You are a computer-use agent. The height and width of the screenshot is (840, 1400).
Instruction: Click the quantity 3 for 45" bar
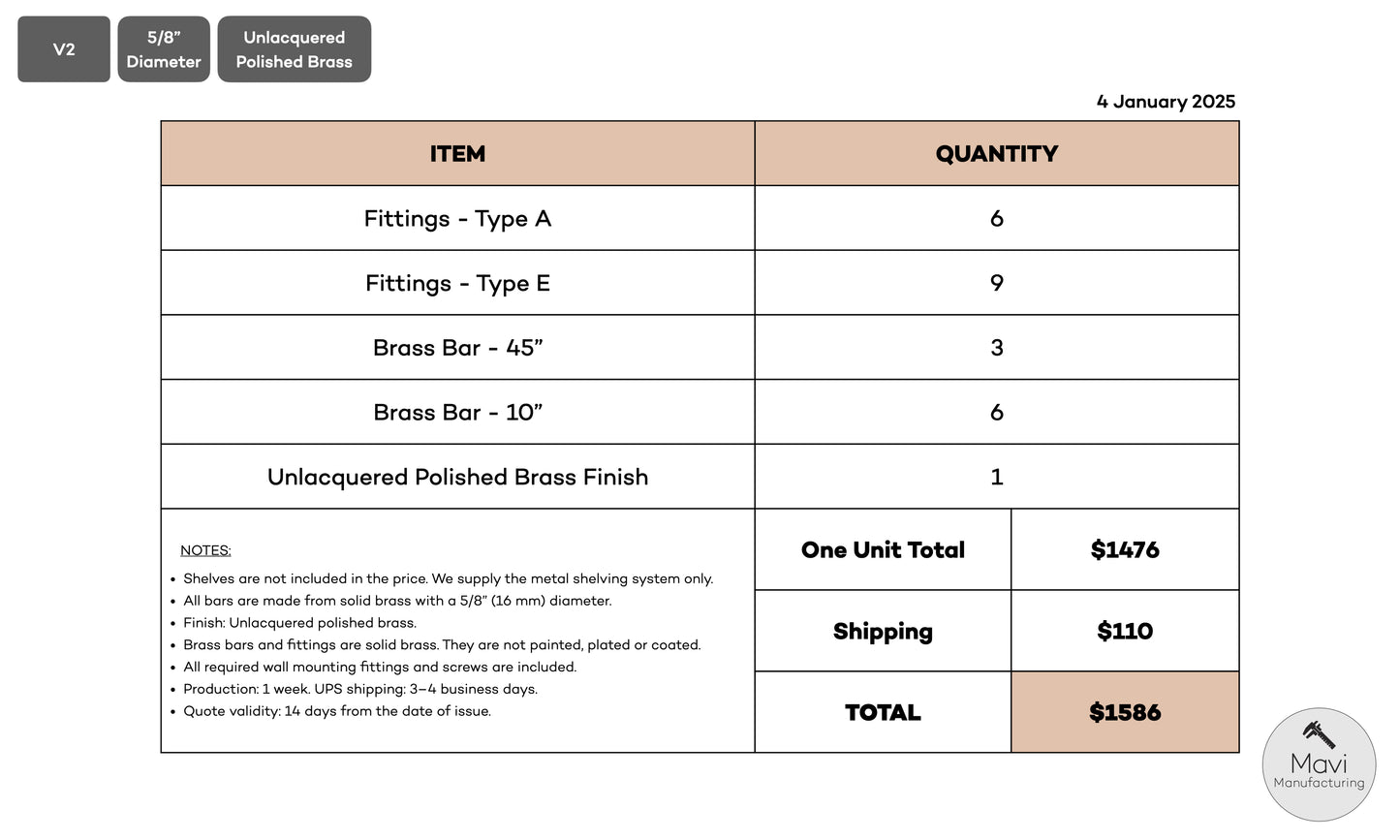click(996, 348)
